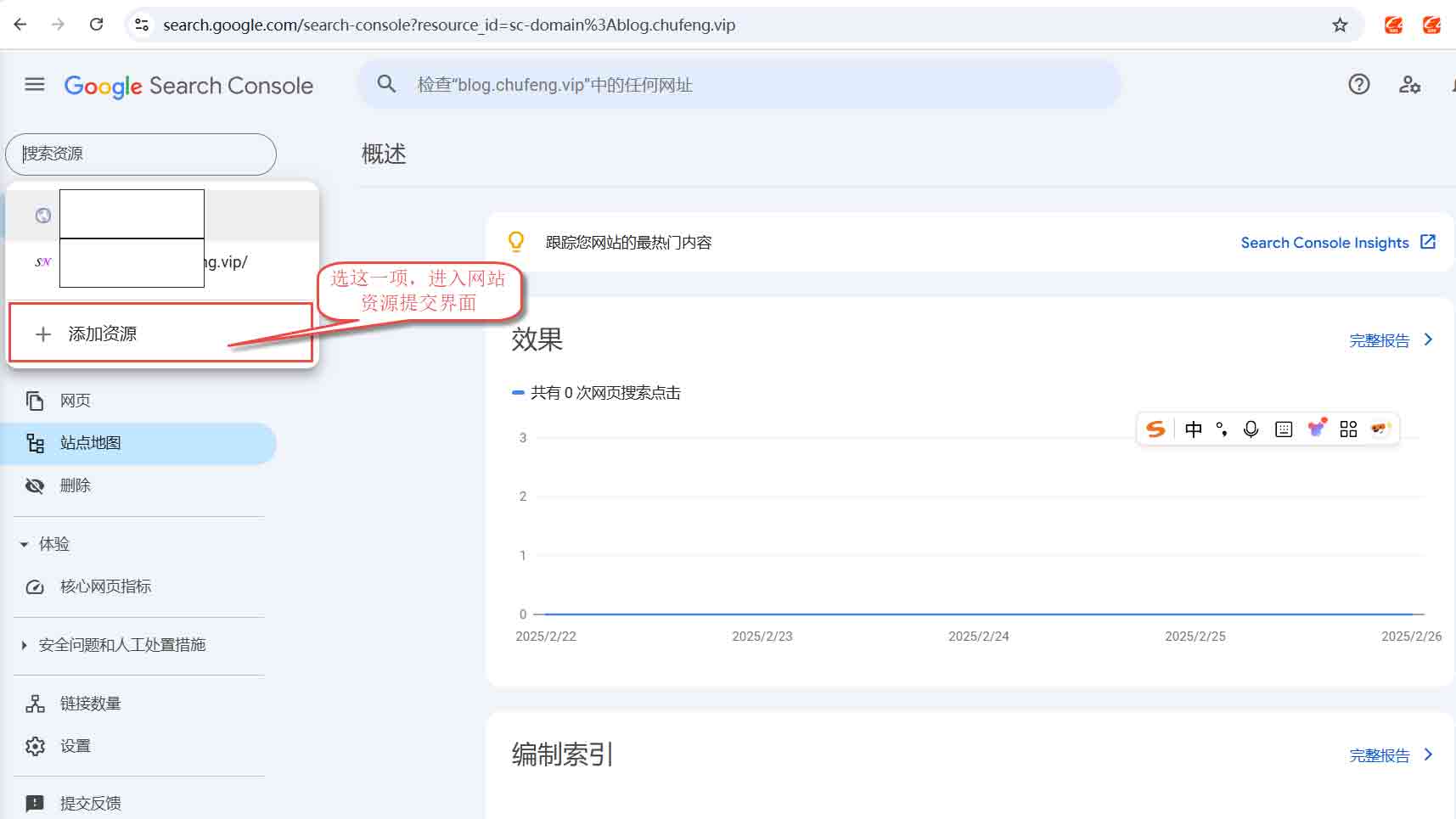
Task: Click chevron next to 编制索引 完整报告
Action: 1428,754
